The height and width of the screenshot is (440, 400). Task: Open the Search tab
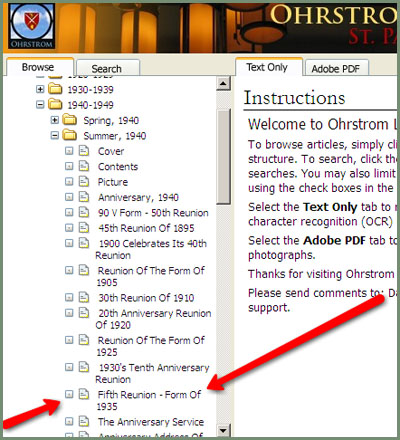pyautogui.click(x=107, y=68)
